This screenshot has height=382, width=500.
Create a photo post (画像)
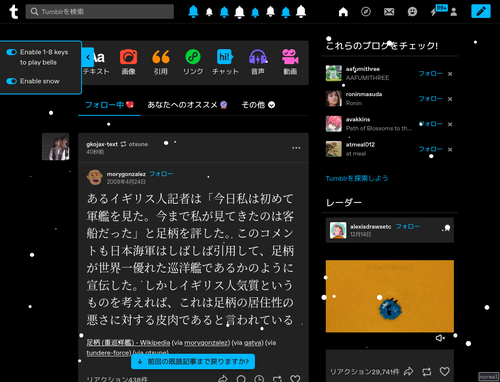128,62
